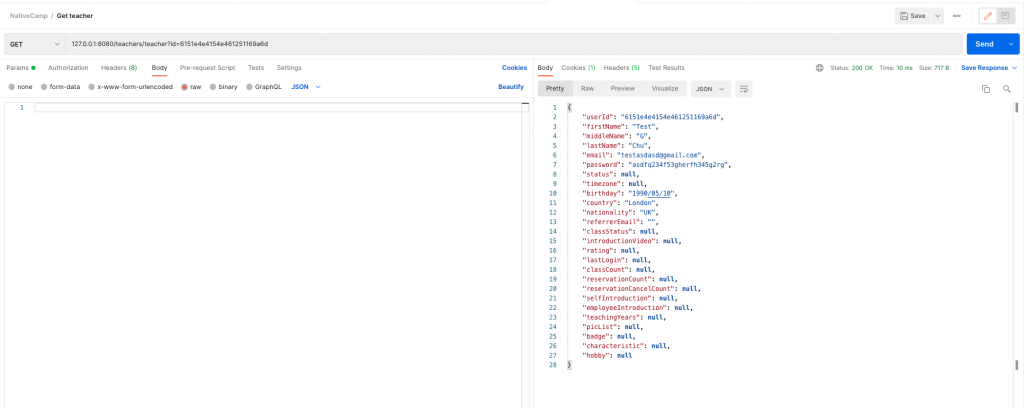The height and width of the screenshot is (408, 1024).
Task: Beautify the request body
Action: pyautogui.click(x=511, y=87)
